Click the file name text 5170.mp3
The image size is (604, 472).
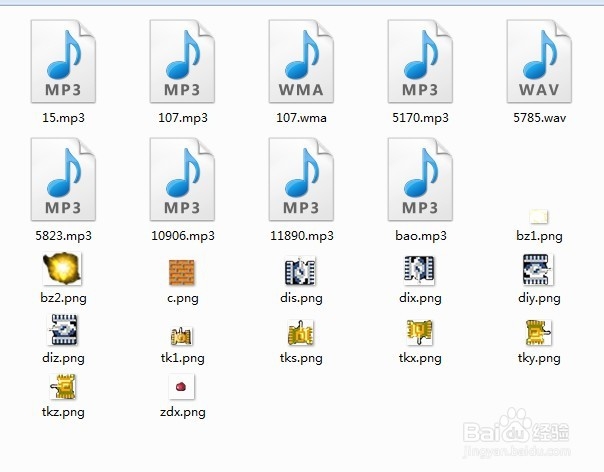tap(420, 118)
